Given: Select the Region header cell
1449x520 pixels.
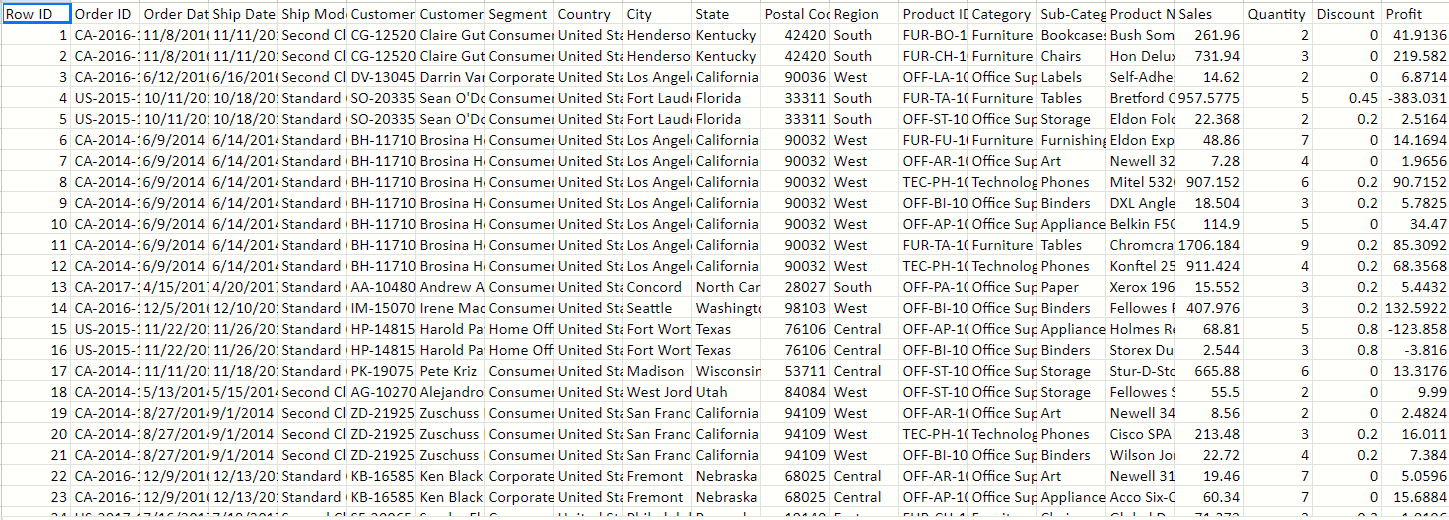Looking at the screenshot, I should pos(864,14).
